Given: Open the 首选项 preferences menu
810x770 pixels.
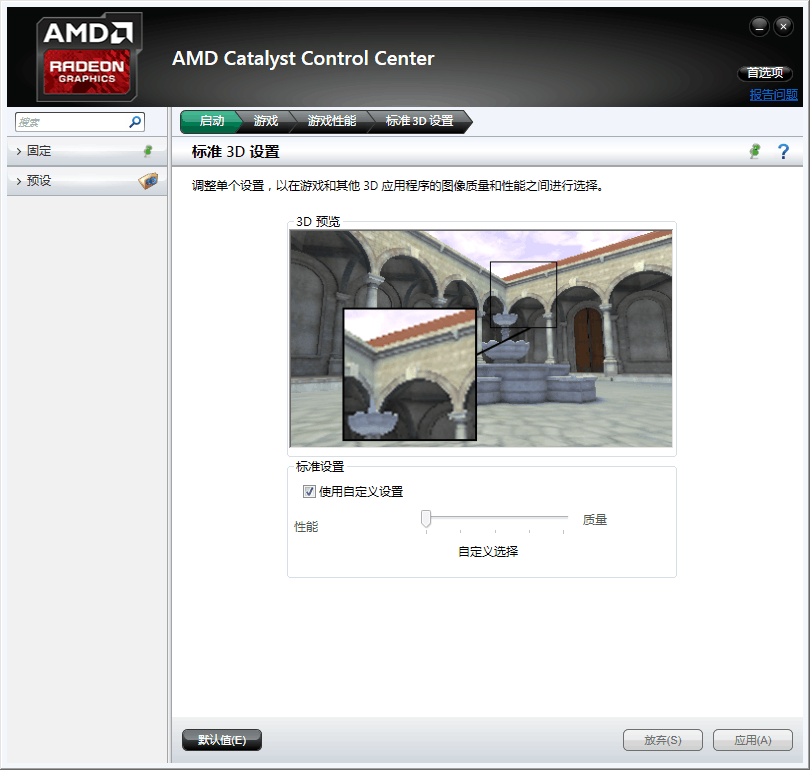Looking at the screenshot, I should coord(765,73).
